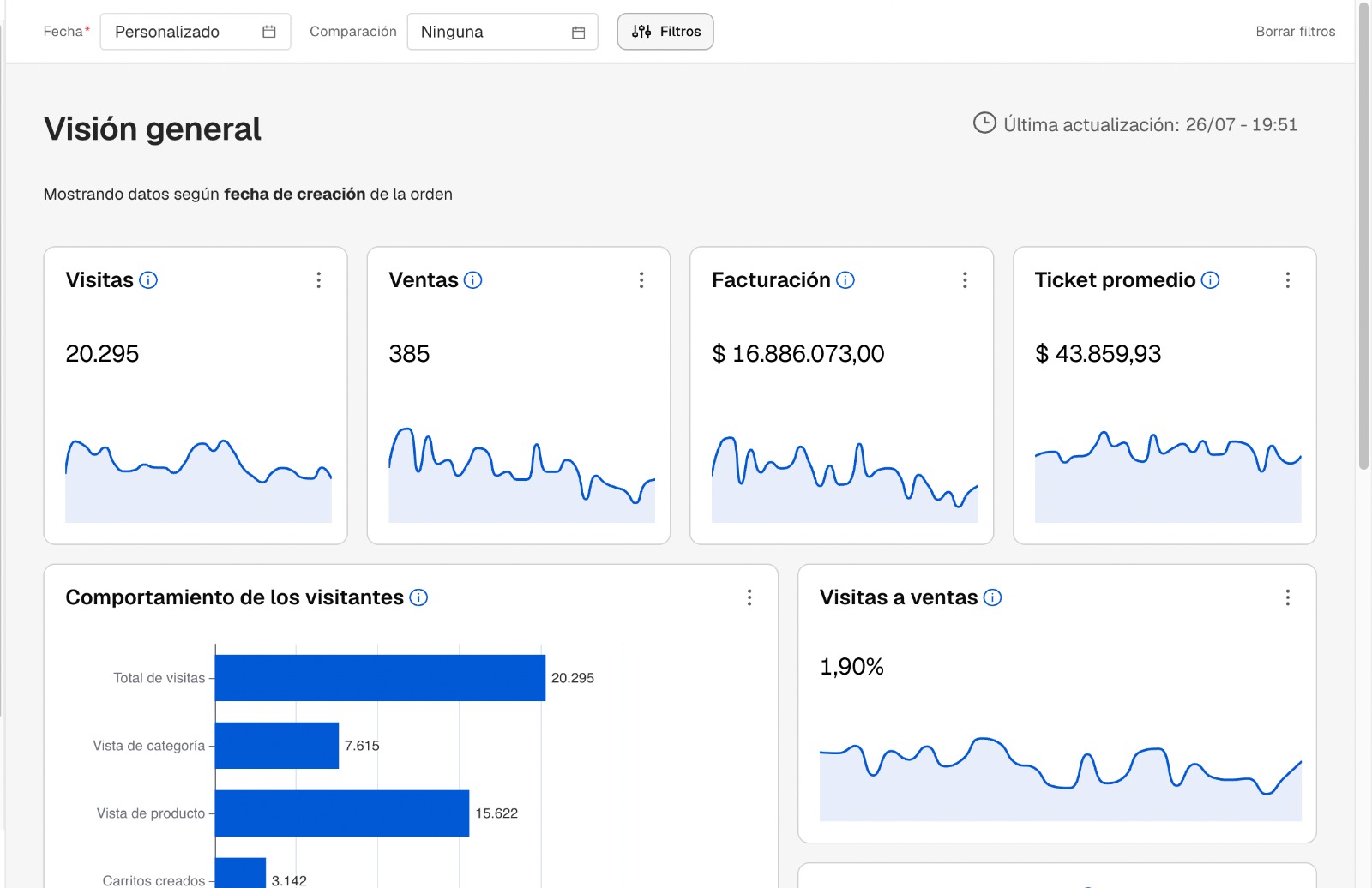
Task: Show info tooltip for Facturación
Action: 845,280
